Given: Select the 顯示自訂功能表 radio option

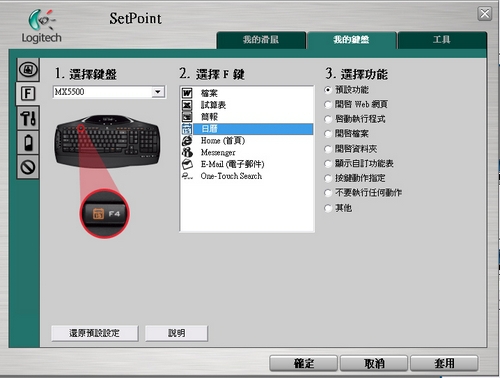Looking at the screenshot, I should [328, 164].
